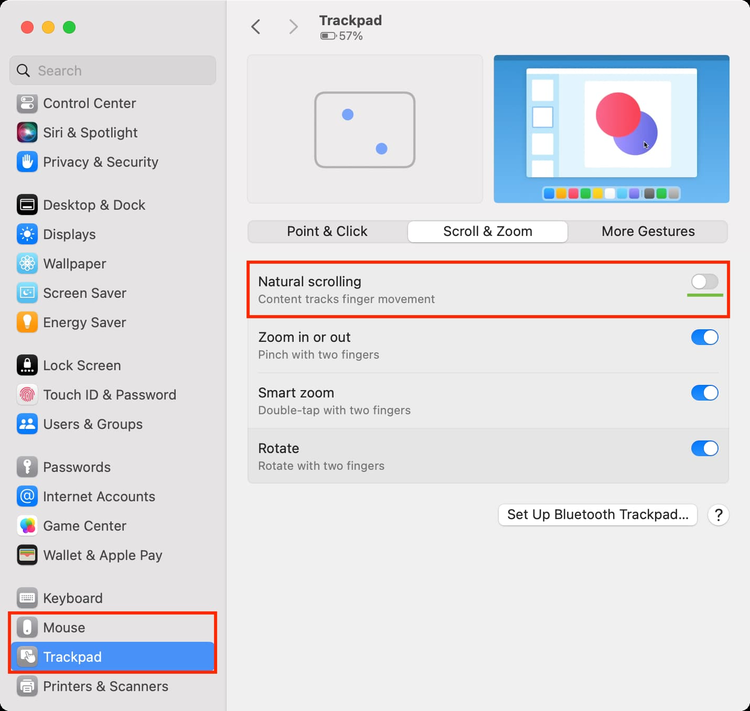
Task: Click the trackpad battery indicator icon
Action: pyautogui.click(x=328, y=36)
